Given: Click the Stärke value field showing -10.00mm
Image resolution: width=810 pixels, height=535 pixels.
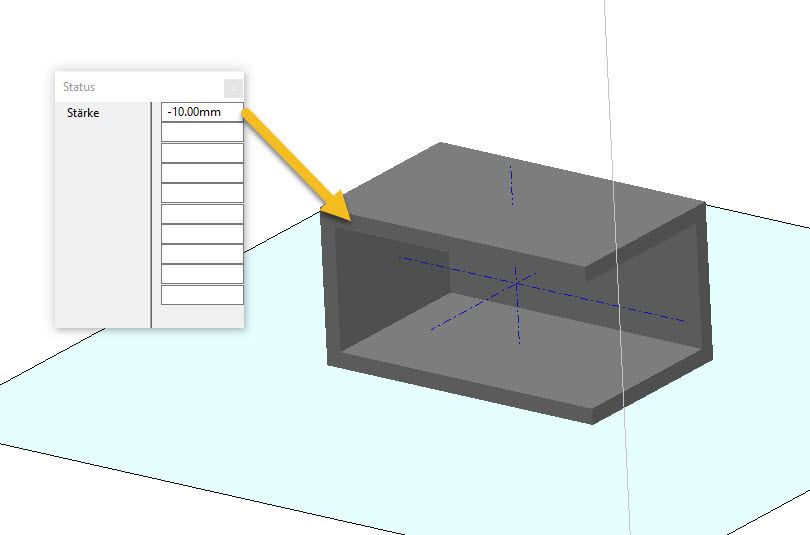Looking at the screenshot, I should (202, 112).
